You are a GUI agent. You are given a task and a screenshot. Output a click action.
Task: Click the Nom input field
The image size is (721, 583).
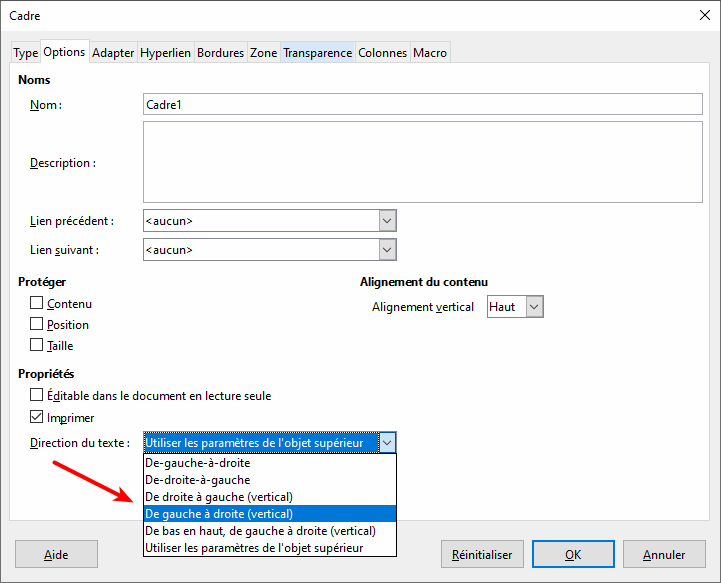tap(423, 104)
